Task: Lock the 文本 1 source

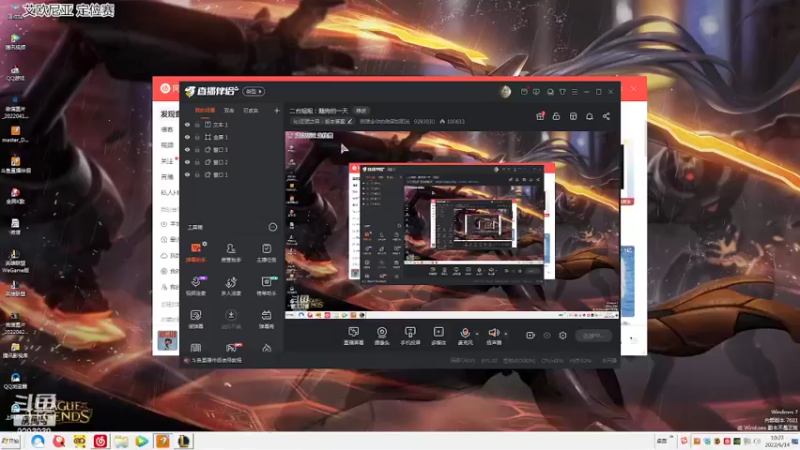Action: pyautogui.click(x=197, y=124)
